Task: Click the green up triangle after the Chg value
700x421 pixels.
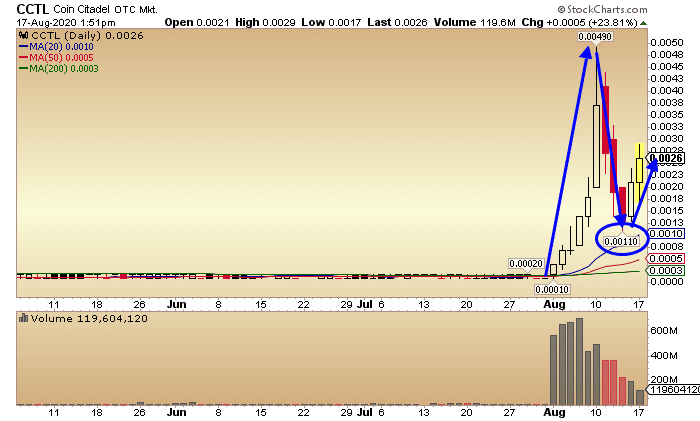Action: 643,23
